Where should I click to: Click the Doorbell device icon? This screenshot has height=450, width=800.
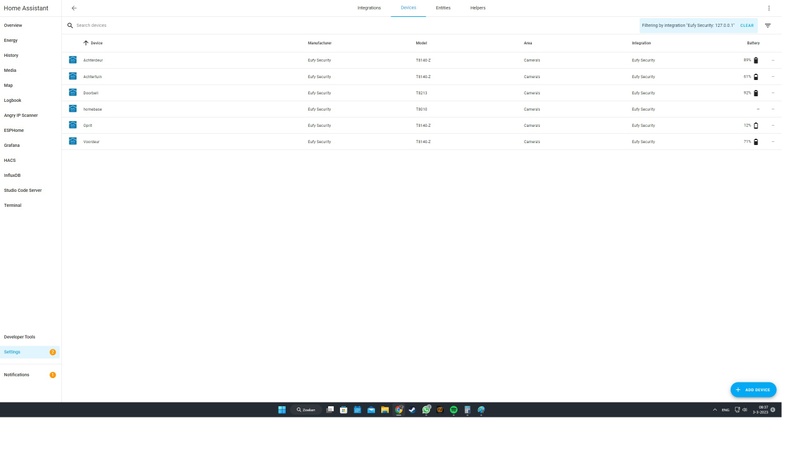(73, 92)
